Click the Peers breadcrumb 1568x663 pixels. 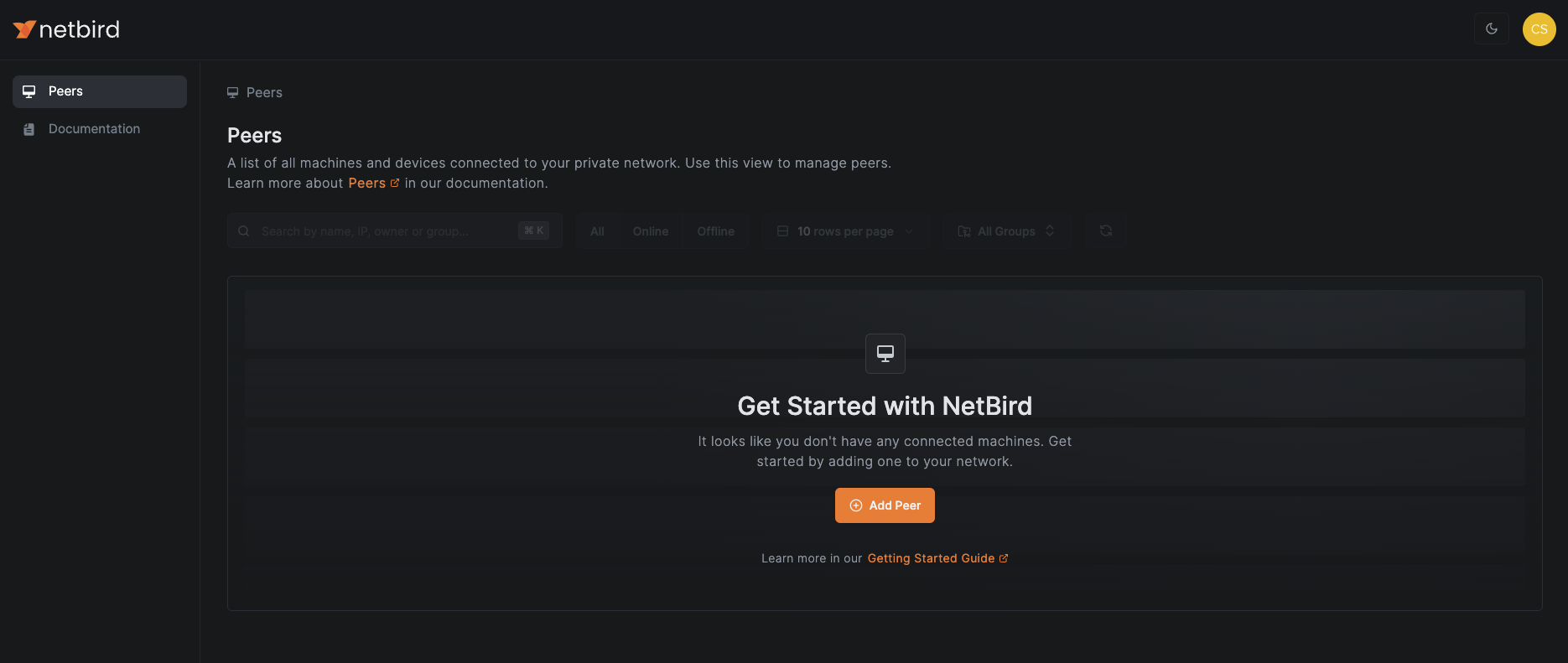pos(255,92)
